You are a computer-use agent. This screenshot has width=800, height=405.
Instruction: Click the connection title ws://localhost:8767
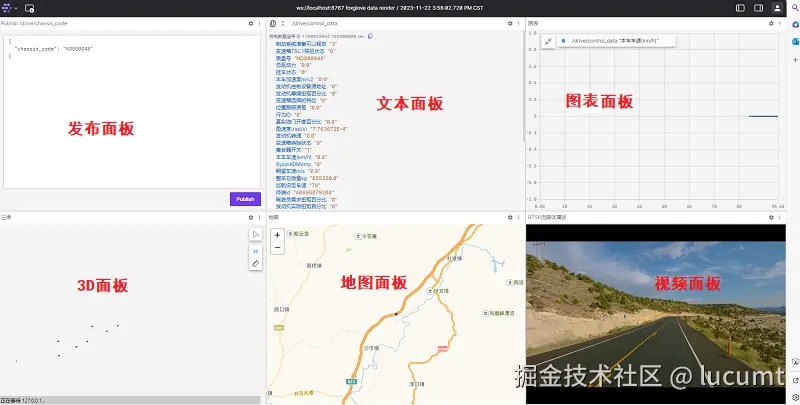pos(389,8)
